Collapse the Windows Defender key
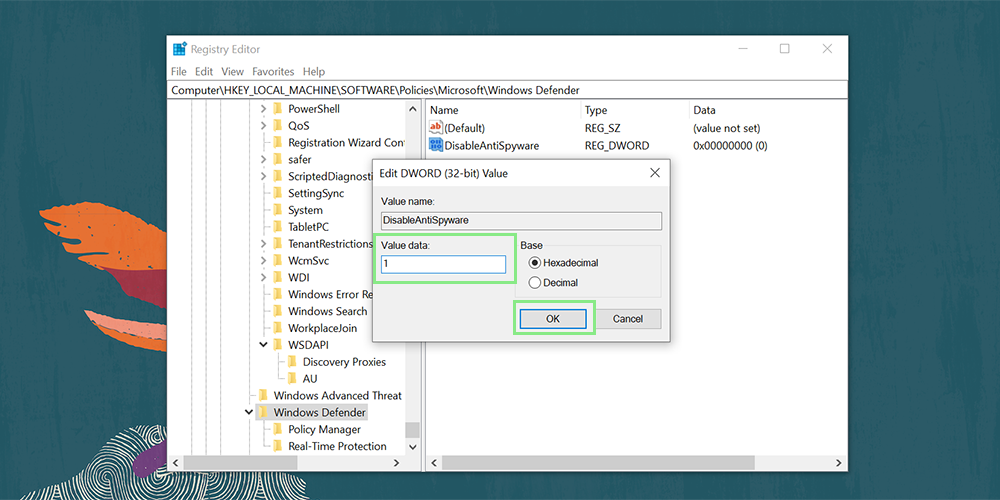The width and height of the screenshot is (1000, 500). (249, 413)
